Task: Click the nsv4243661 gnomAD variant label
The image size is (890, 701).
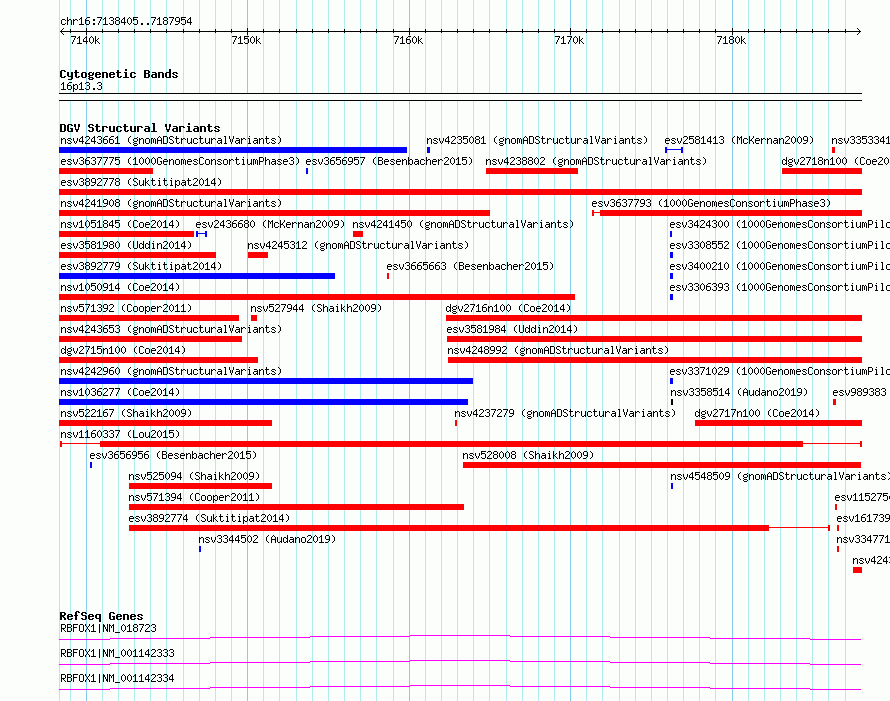Action: (171, 140)
